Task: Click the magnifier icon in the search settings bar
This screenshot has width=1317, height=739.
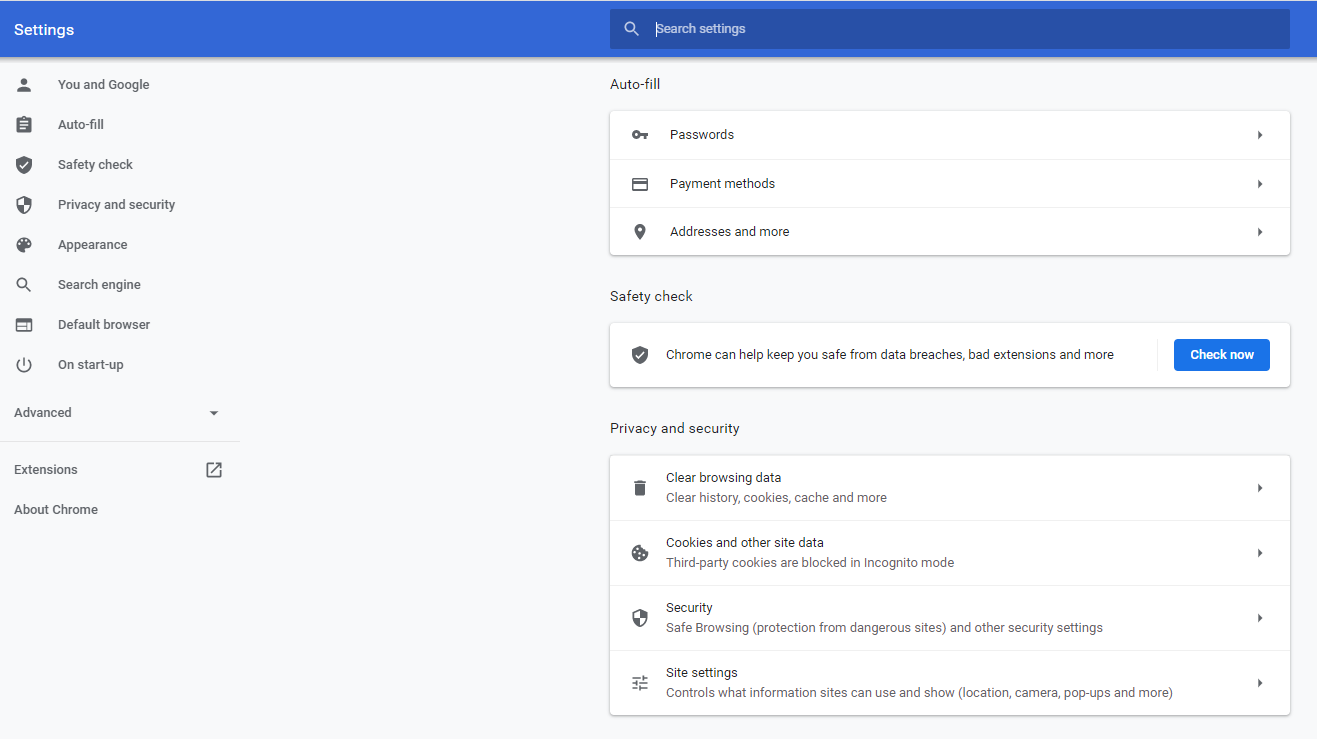Action: click(x=631, y=29)
